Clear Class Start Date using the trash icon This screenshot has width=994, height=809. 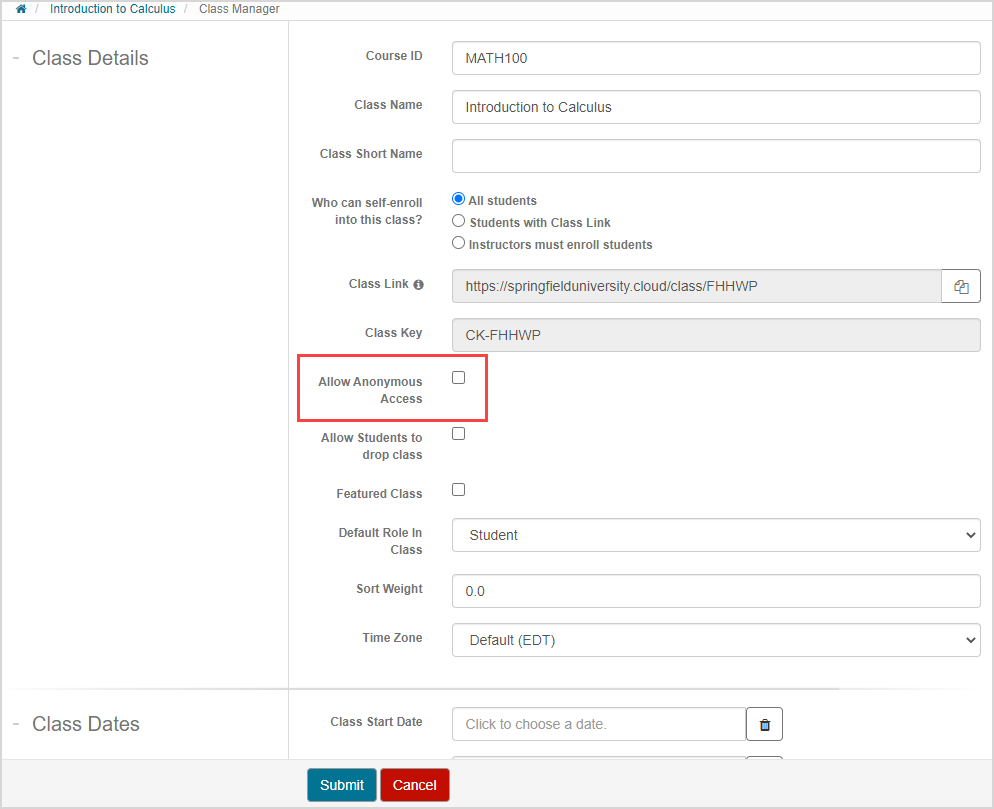[764, 723]
